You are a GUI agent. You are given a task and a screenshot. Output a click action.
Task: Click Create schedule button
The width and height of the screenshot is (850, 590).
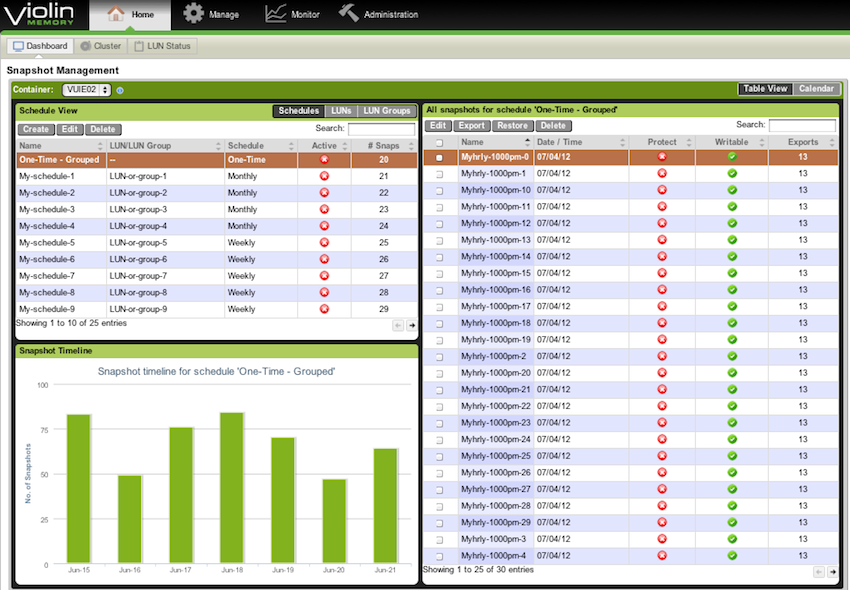[x=36, y=129]
